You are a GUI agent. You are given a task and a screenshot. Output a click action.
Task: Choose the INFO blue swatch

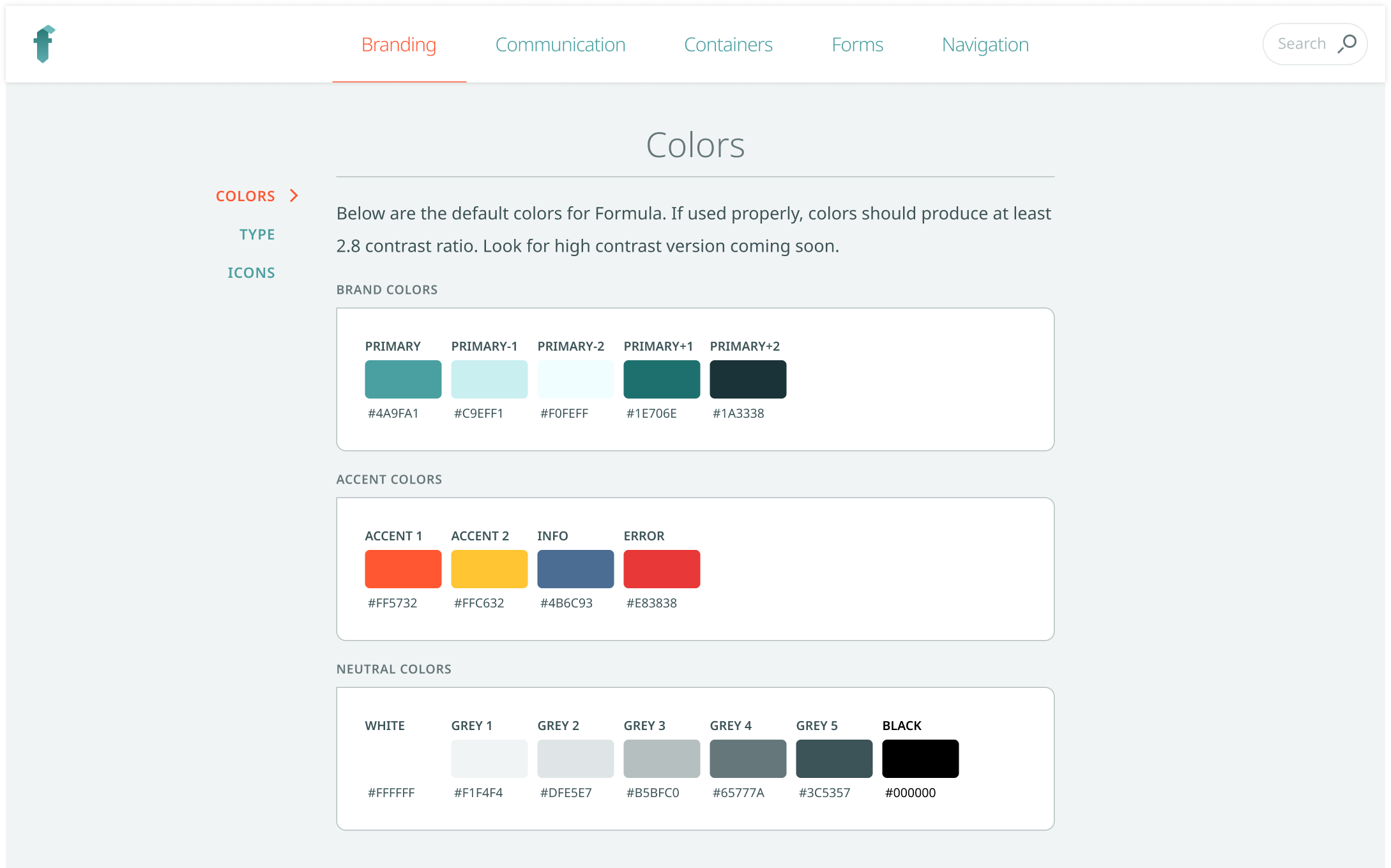point(575,569)
